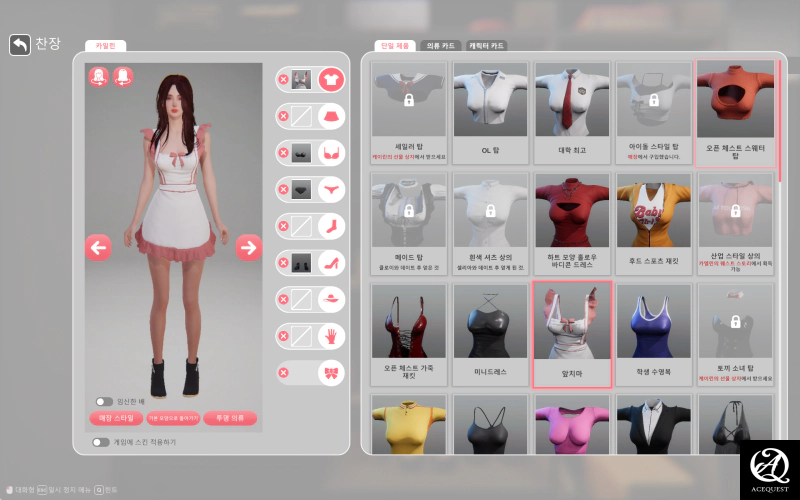The height and width of the screenshot is (500, 800).
Task: Click the back arrow next to 찬장
Action: [20, 44]
